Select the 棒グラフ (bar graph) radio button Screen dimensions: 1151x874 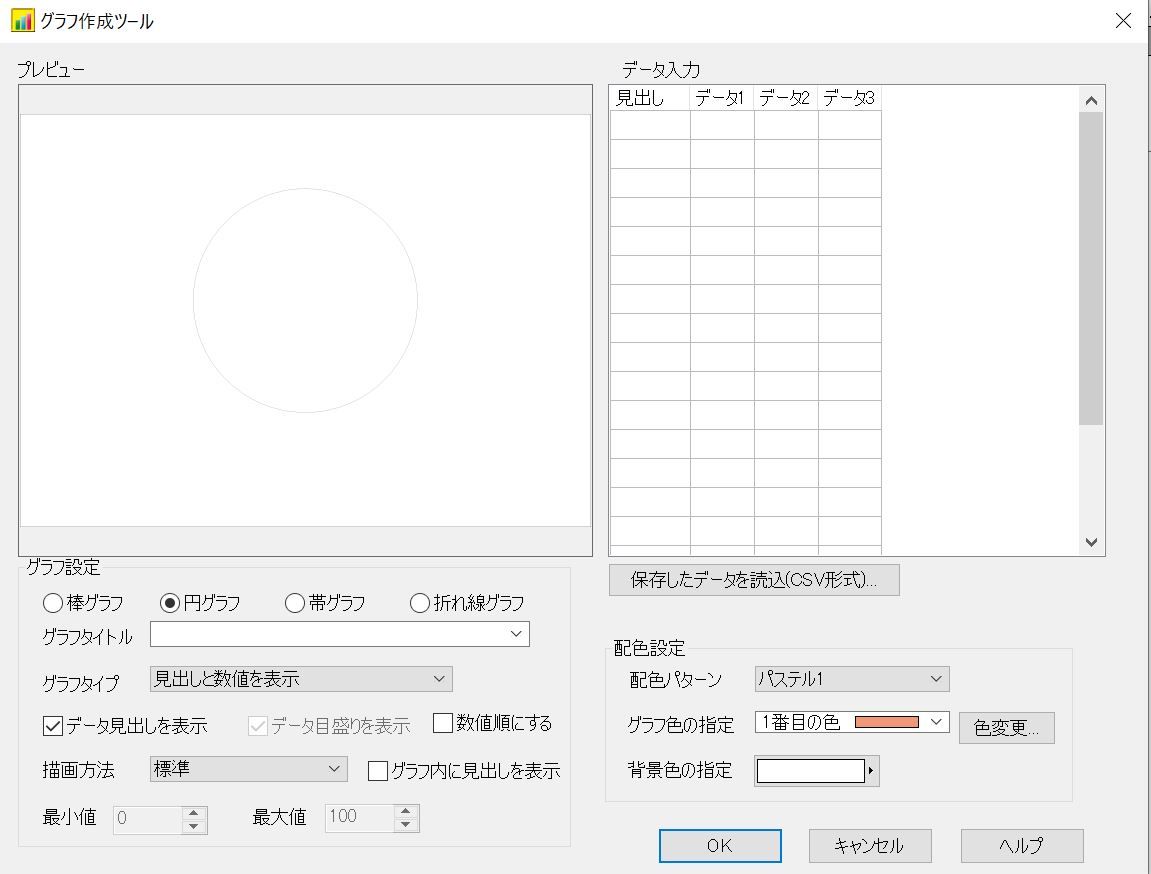pyautogui.click(x=50, y=603)
